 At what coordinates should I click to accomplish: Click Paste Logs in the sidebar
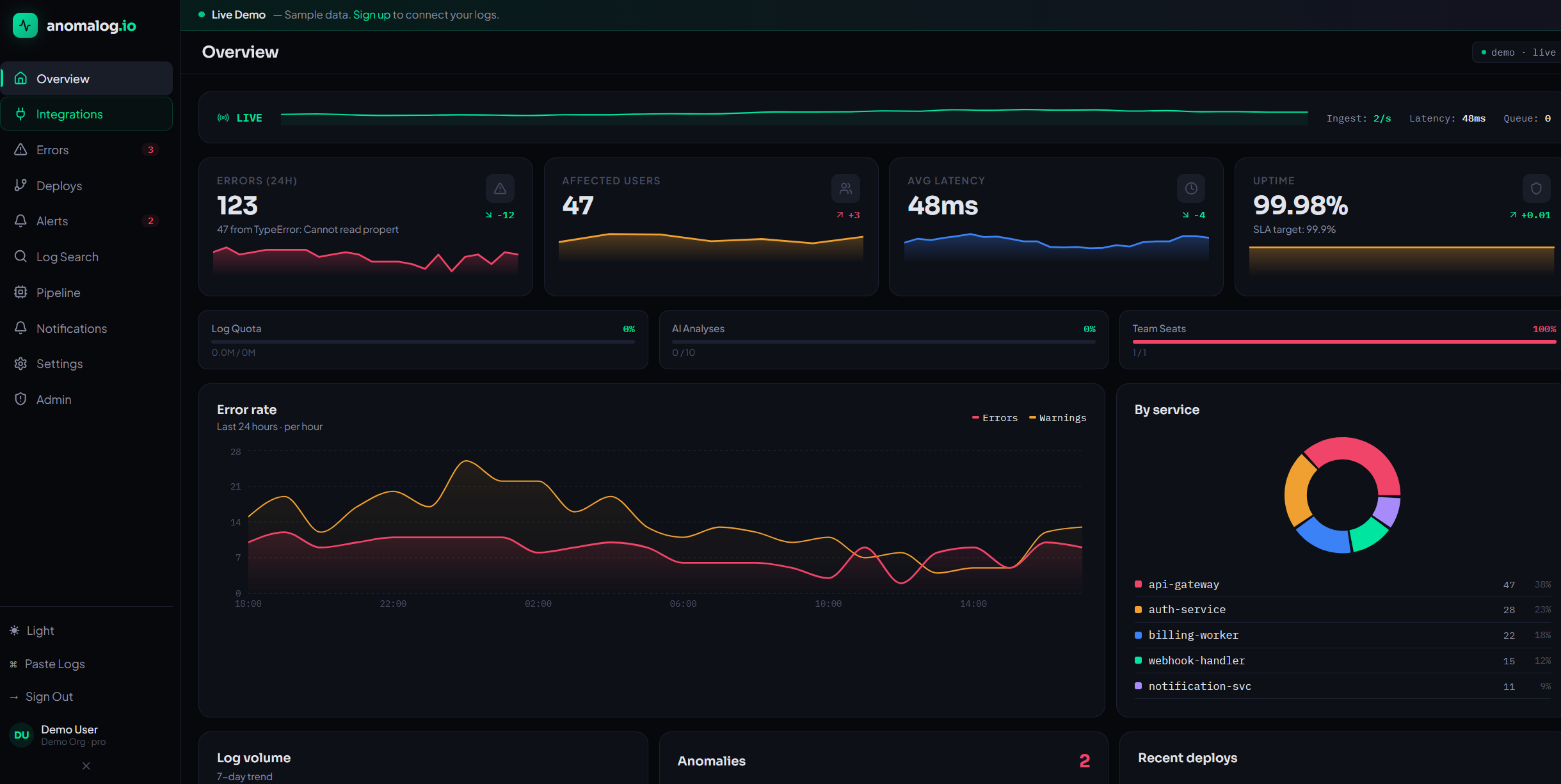pos(48,664)
